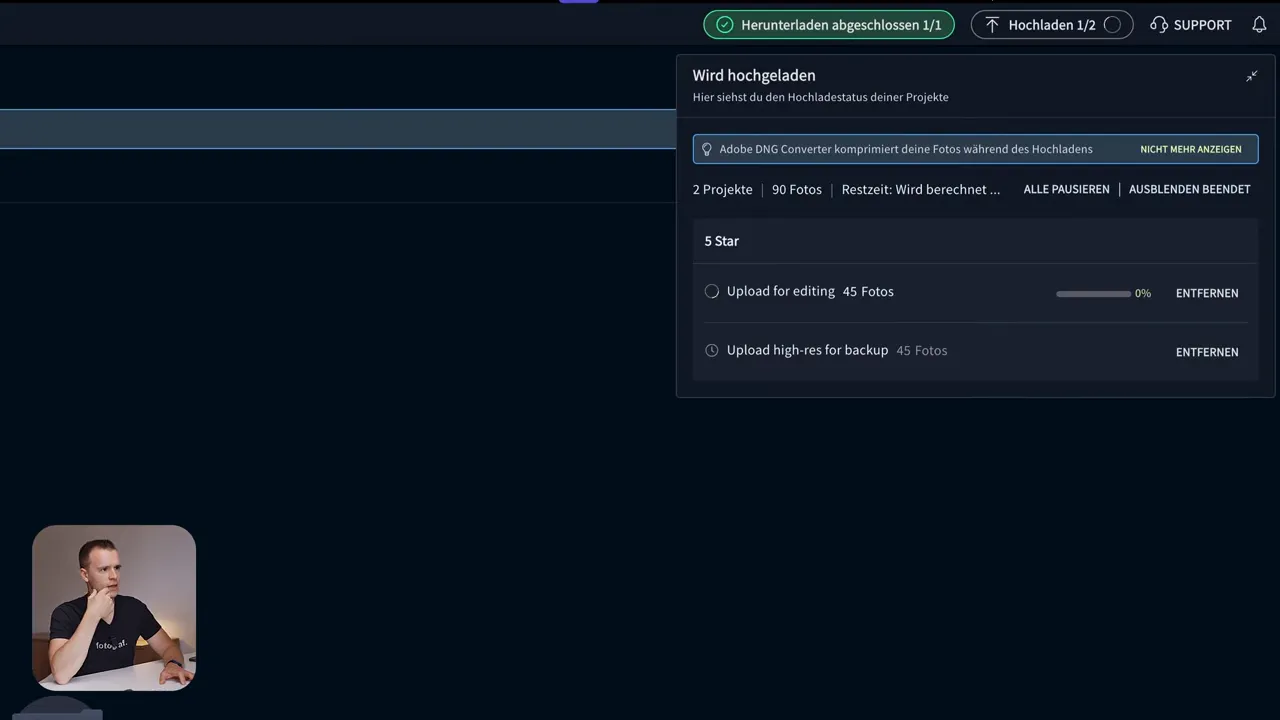This screenshot has height=720, width=1280.
Task: Hide finished uploads with AUSBLENDEN BEENDET
Action: click(1189, 189)
